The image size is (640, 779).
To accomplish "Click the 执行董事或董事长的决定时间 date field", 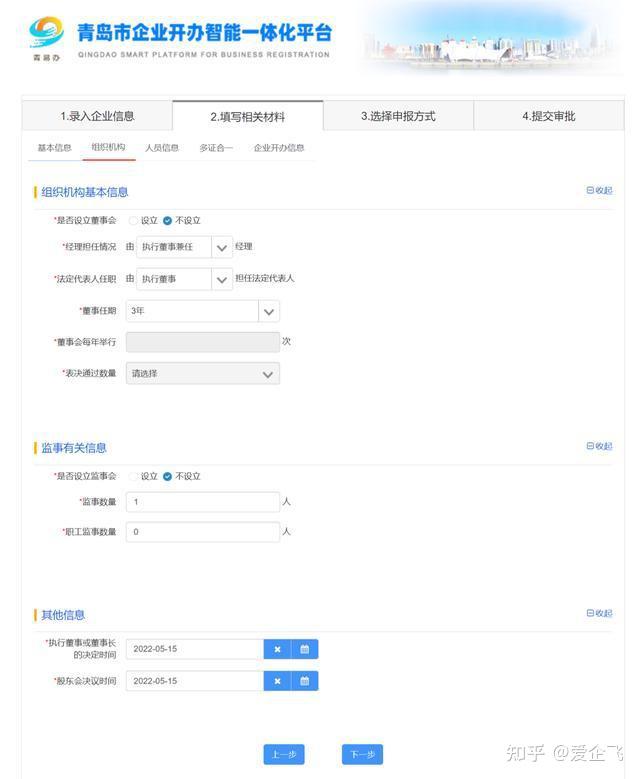I will pyautogui.click(x=195, y=649).
